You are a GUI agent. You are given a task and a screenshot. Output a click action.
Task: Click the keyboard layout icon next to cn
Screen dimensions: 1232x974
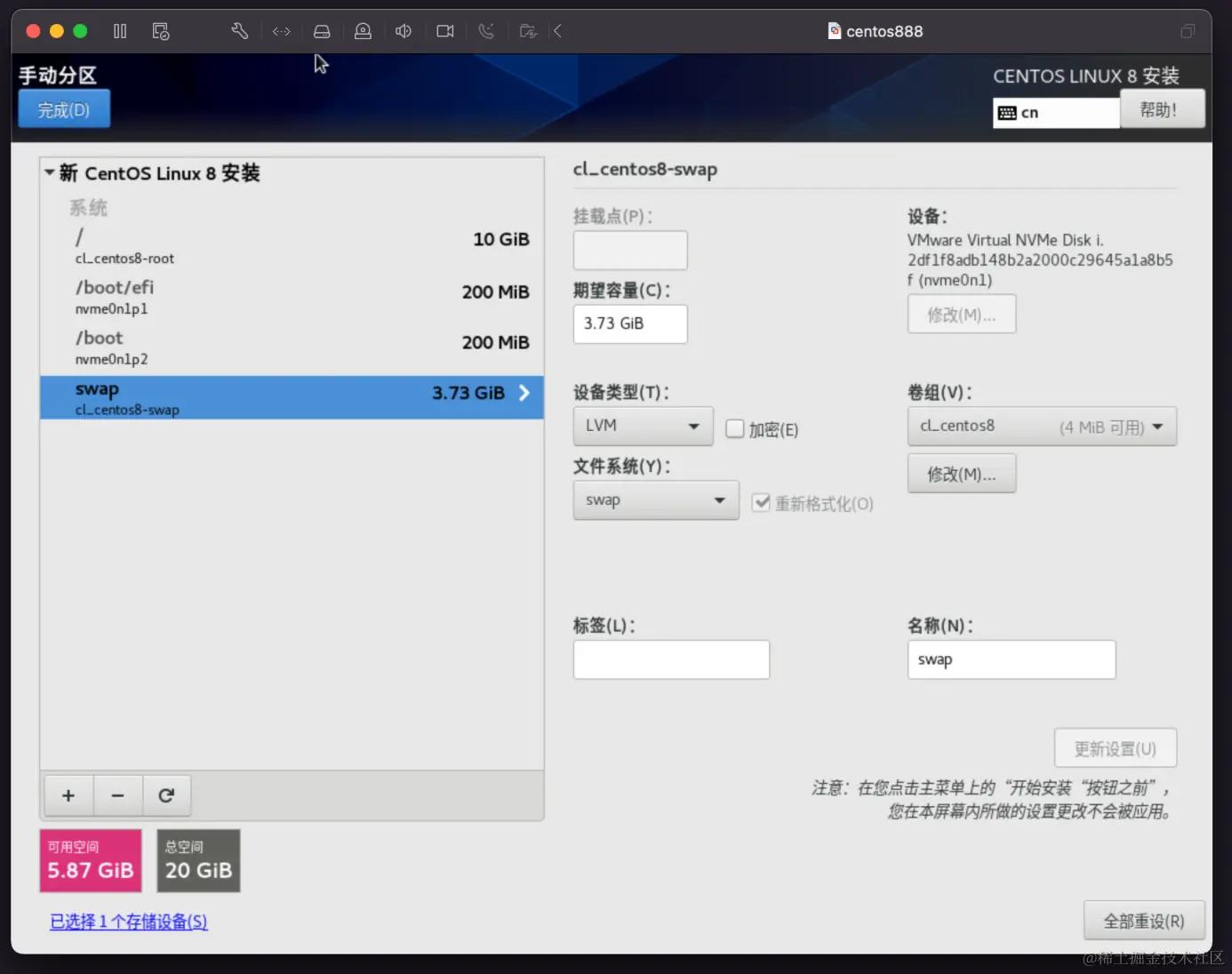point(1007,113)
